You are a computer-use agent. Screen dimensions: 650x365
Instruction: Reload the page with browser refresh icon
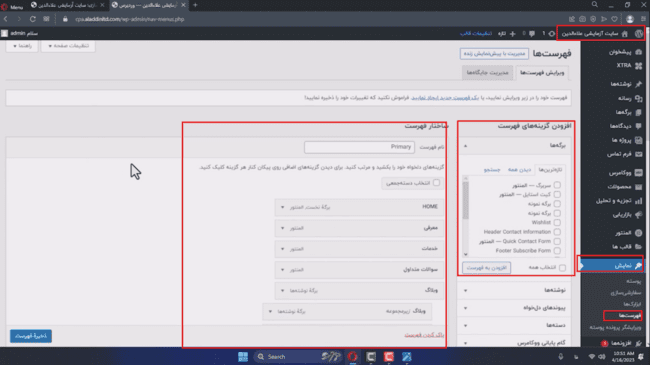click(x=32, y=19)
